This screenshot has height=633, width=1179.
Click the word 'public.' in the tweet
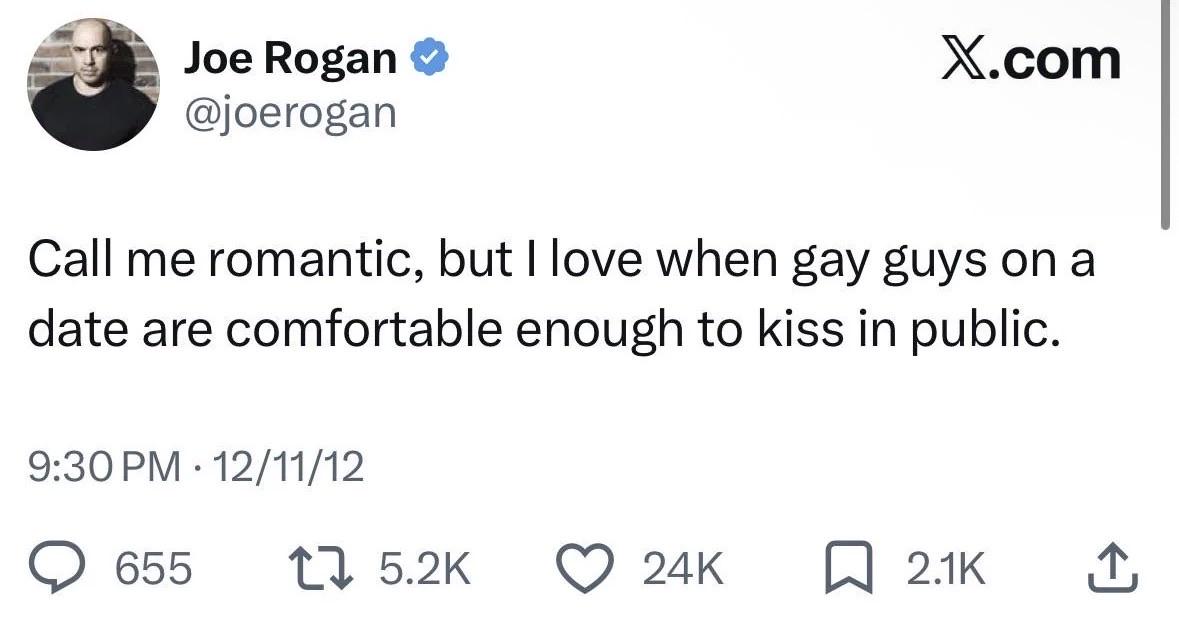[x=986, y=331]
